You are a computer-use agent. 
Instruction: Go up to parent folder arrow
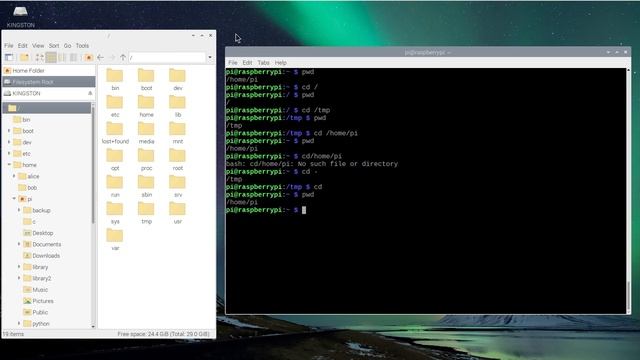[x=123, y=58]
